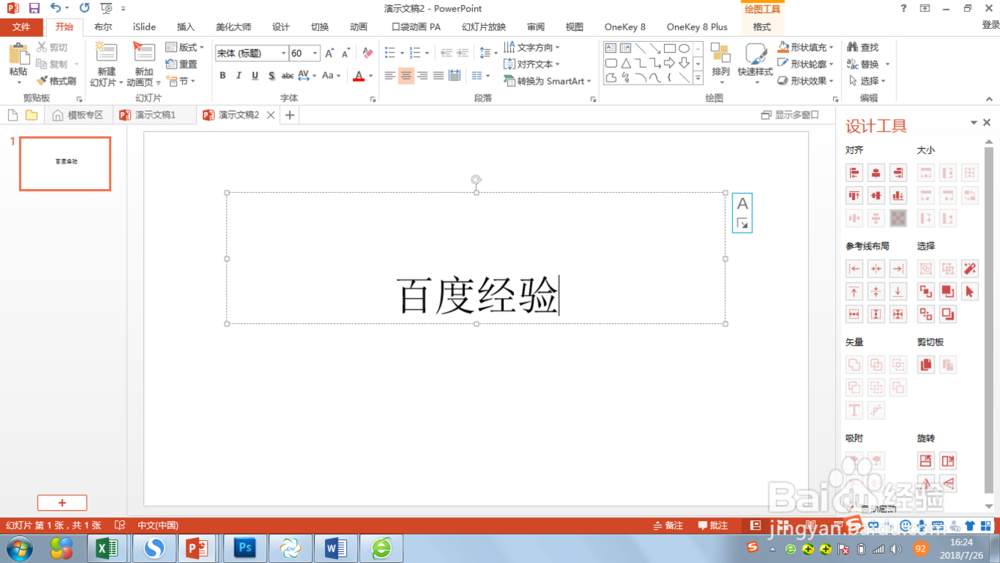Switch to the iSlide ribbon tab

(x=144, y=27)
